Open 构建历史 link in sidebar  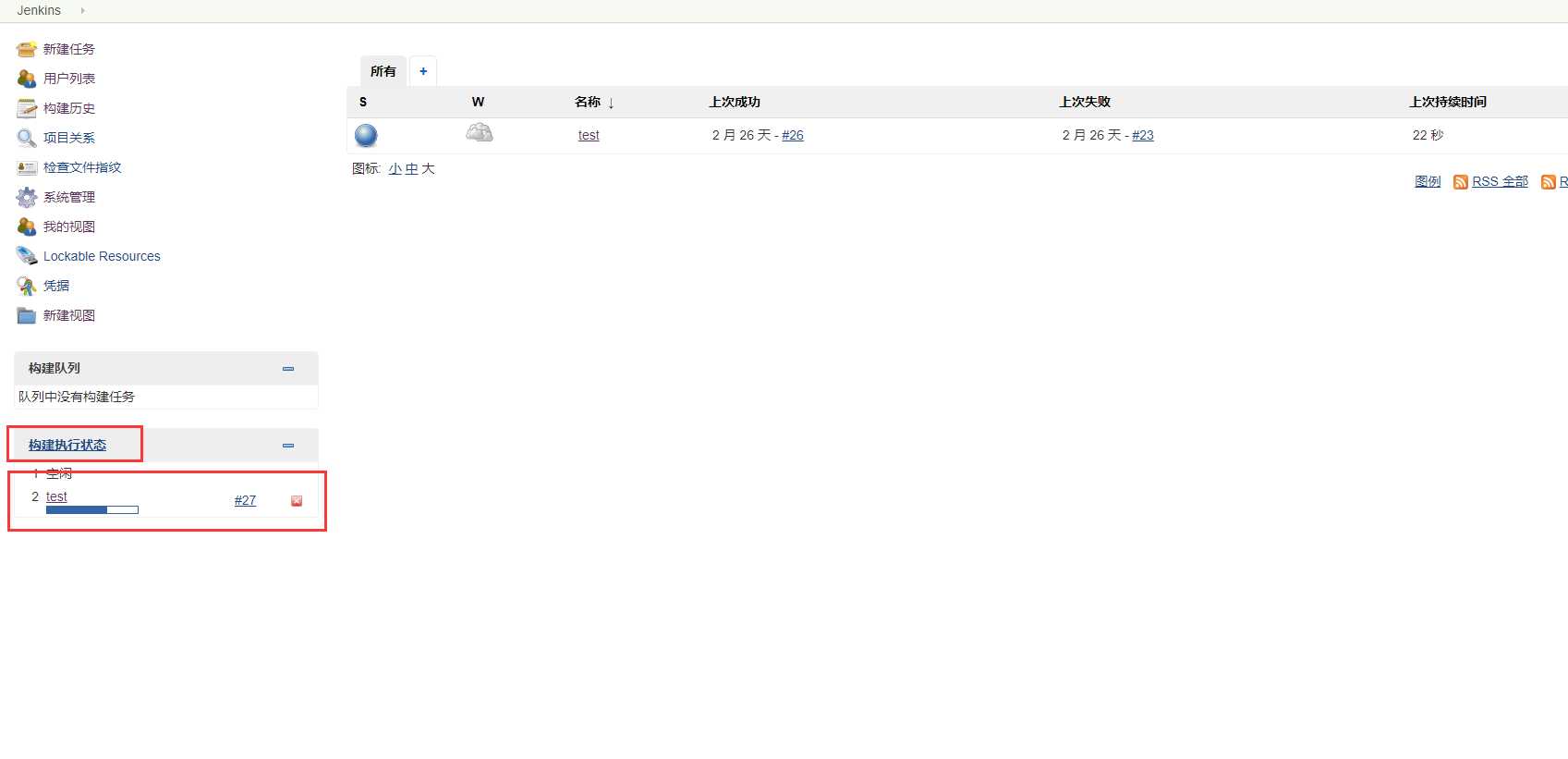coord(69,108)
